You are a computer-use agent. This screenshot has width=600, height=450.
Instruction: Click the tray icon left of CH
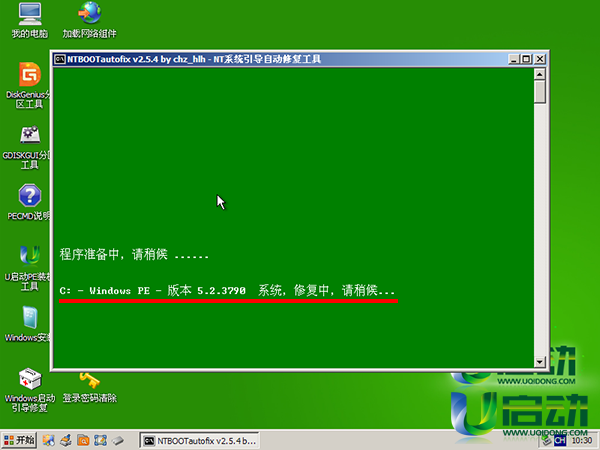pos(546,440)
